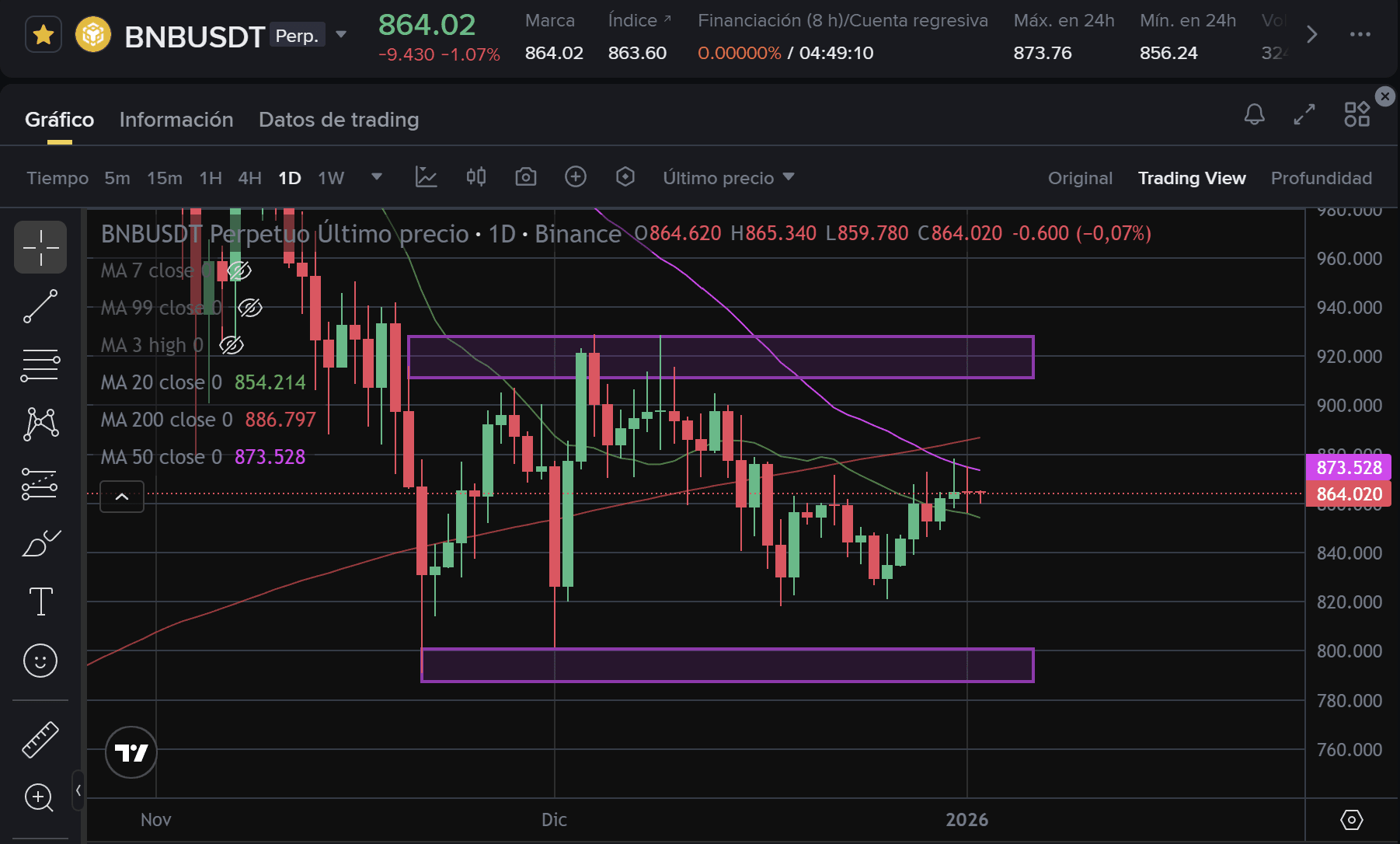Select the brush drawing tool
The image size is (1400, 844).
(x=40, y=542)
